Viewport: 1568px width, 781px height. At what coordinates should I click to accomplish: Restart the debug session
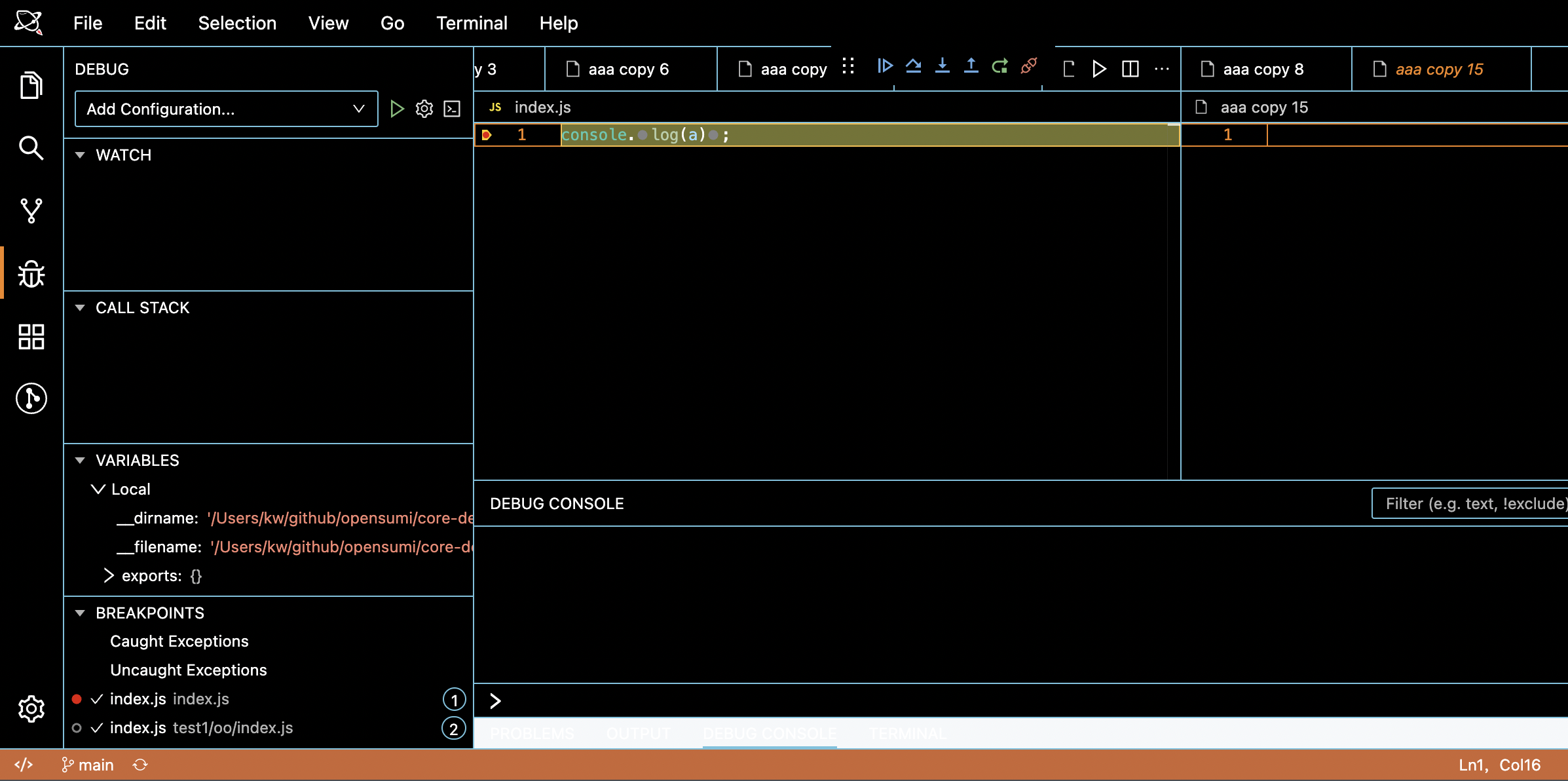[x=999, y=66]
